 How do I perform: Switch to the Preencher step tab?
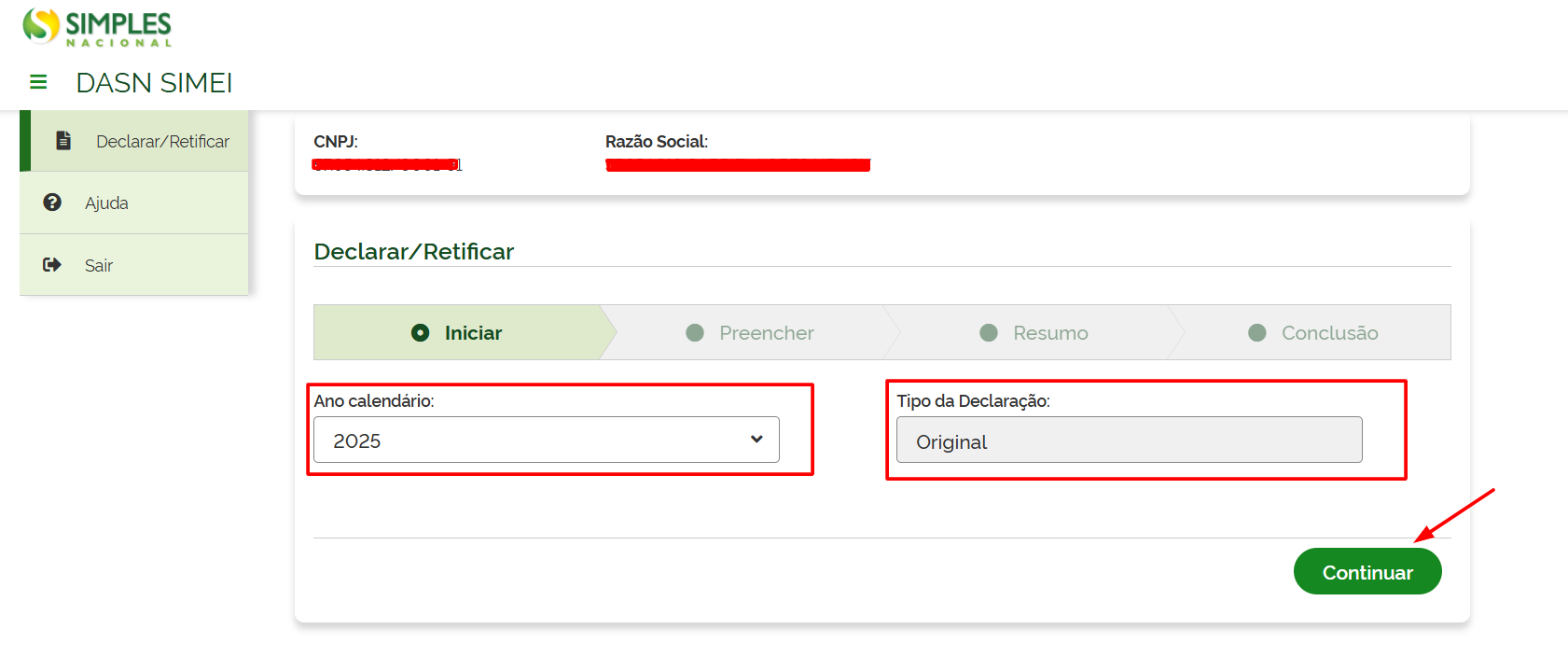coord(766,333)
